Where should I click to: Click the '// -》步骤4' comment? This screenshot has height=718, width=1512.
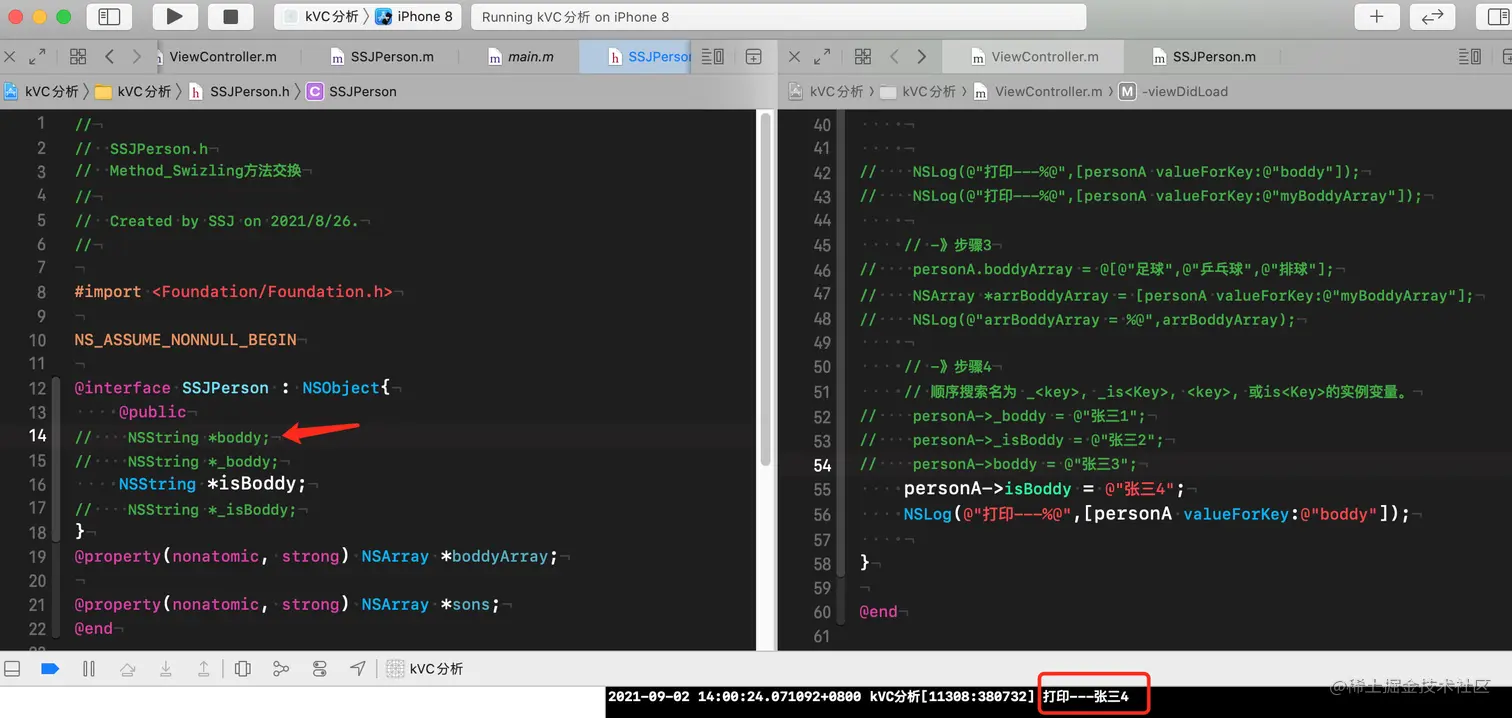[947, 367]
